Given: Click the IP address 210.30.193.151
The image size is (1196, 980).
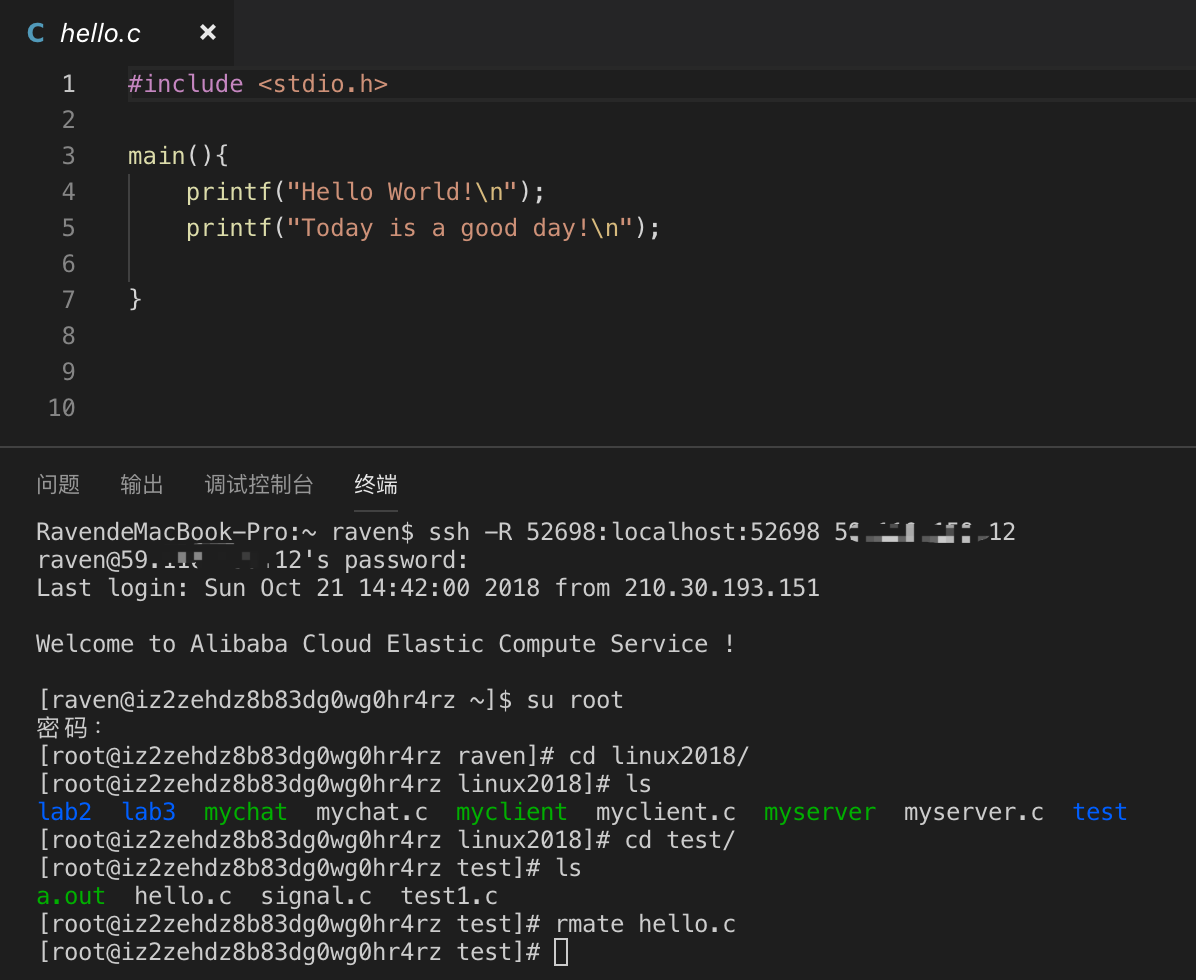Looking at the screenshot, I should point(722,588).
